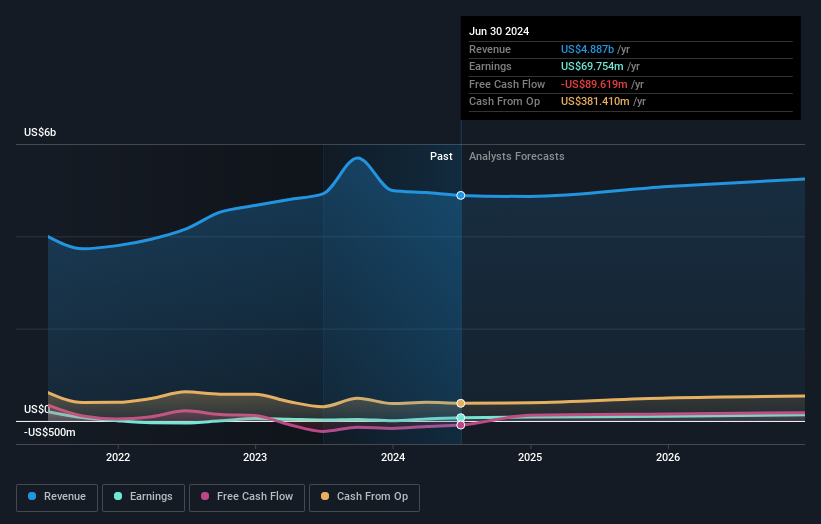The width and height of the screenshot is (821, 524).
Task: Click the 2025 x-axis label
Action: pyautogui.click(x=530, y=457)
